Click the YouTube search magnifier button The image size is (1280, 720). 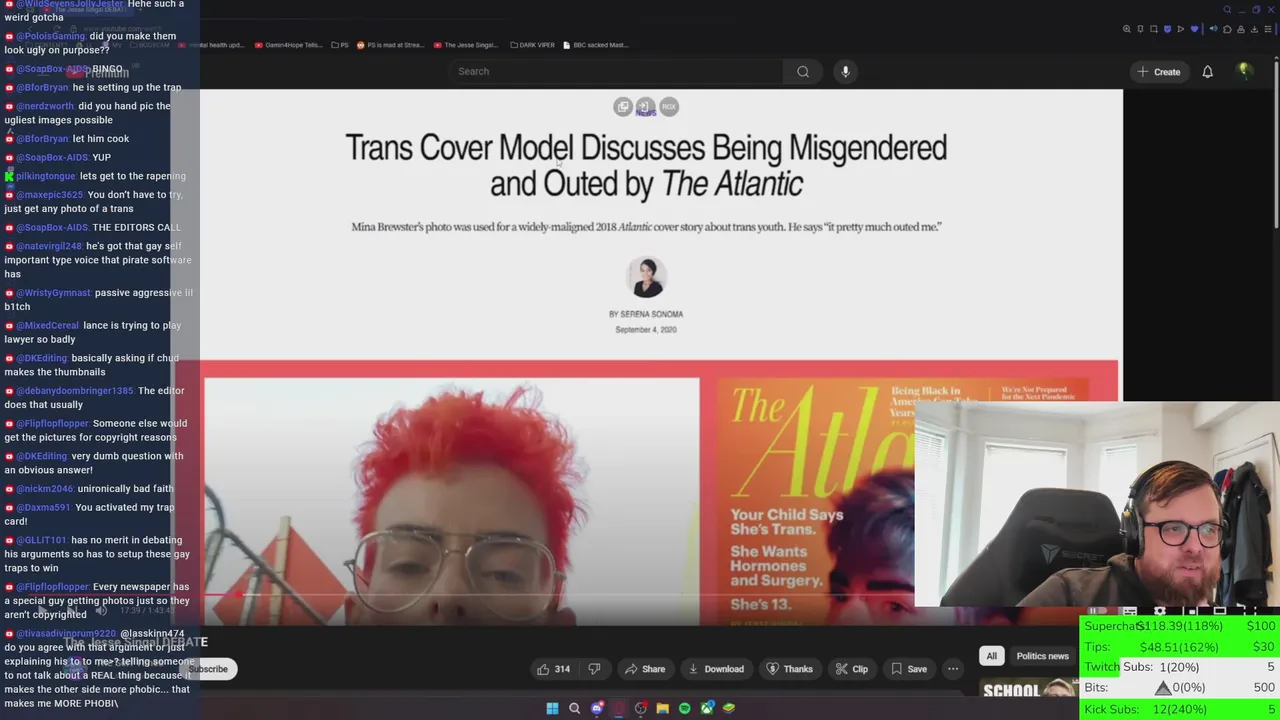coord(803,71)
